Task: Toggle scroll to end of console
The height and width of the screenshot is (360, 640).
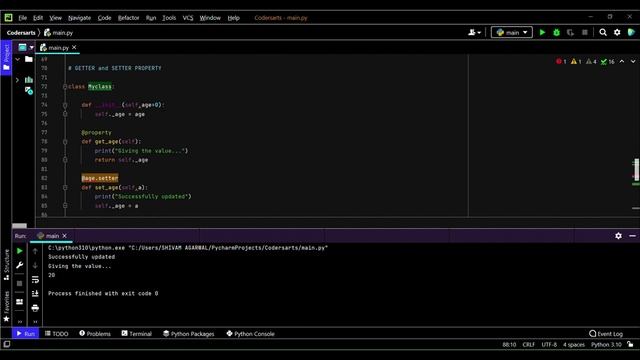Action: click(35, 293)
